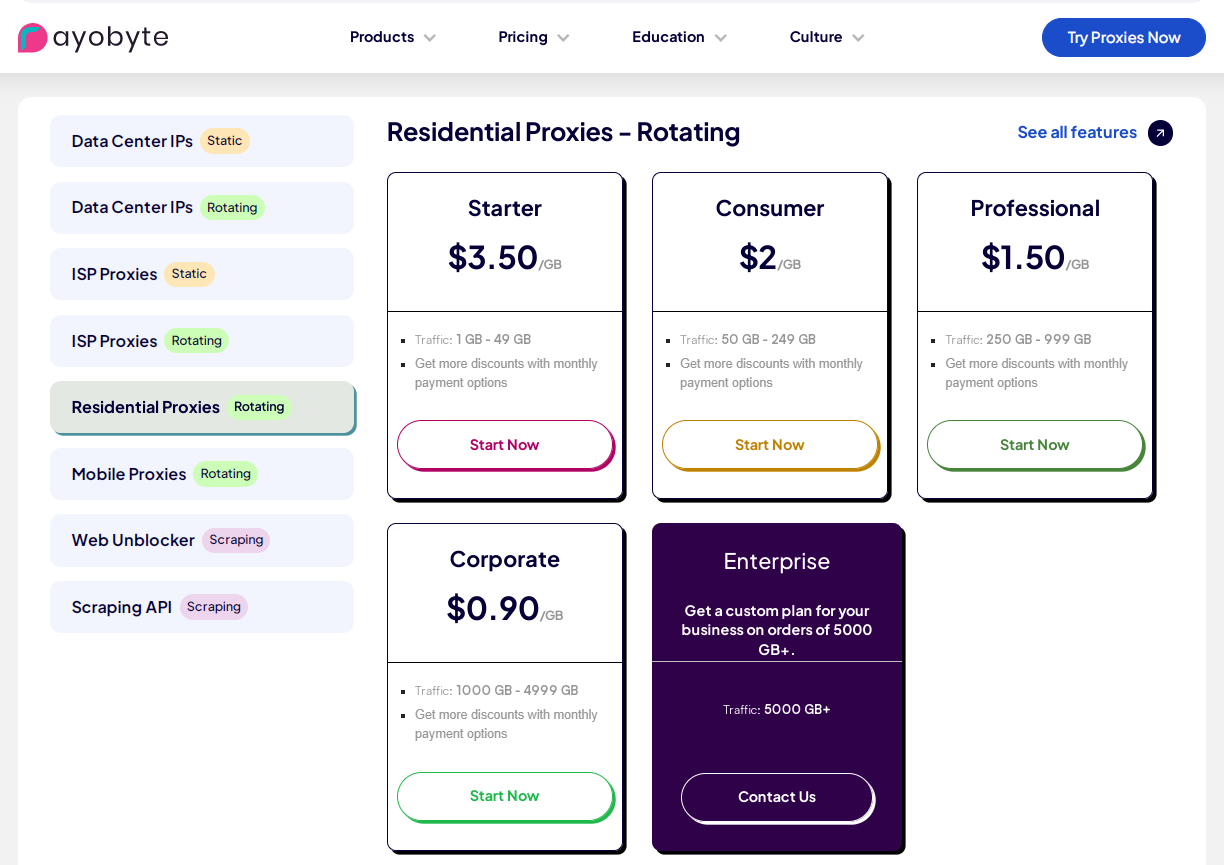Image resolution: width=1224 pixels, height=865 pixels.
Task: Select Residential Proxies Rotating tab
Action: click(x=202, y=407)
